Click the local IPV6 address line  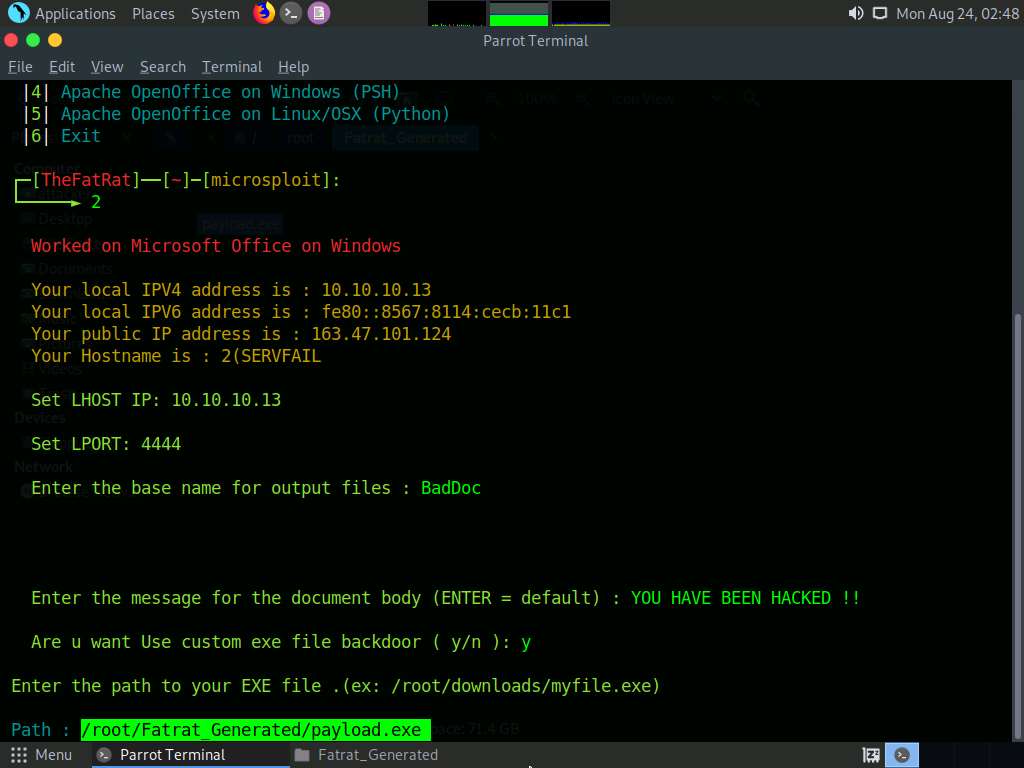(x=301, y=312)
